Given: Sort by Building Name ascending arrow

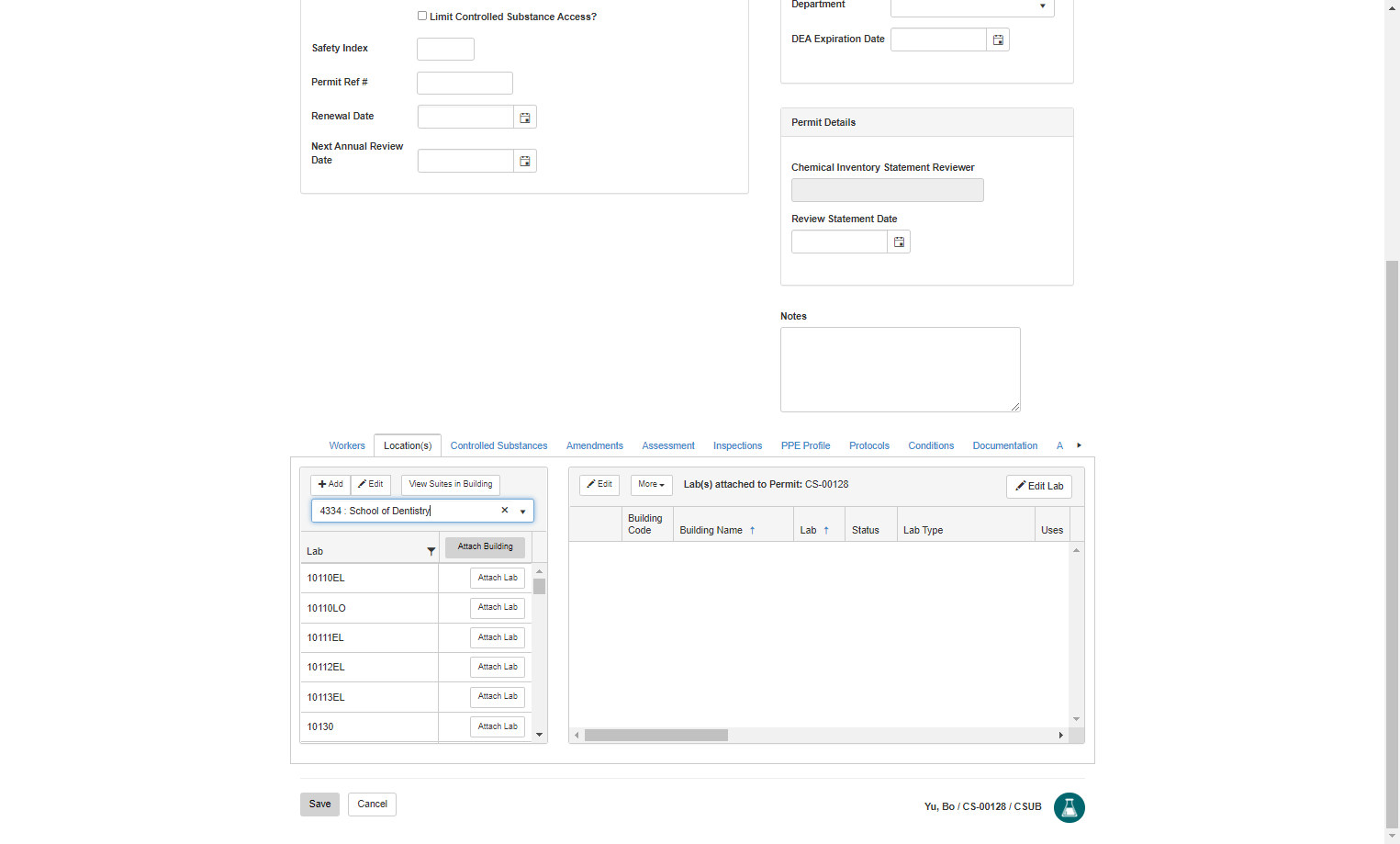Looking at the screenshot, I should (x=752, y=530).
